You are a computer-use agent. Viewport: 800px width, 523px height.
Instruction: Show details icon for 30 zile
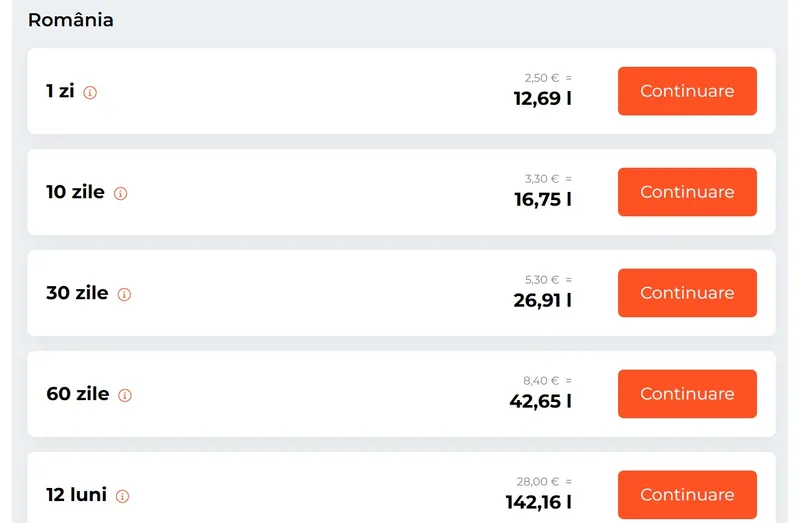(125, 295)
